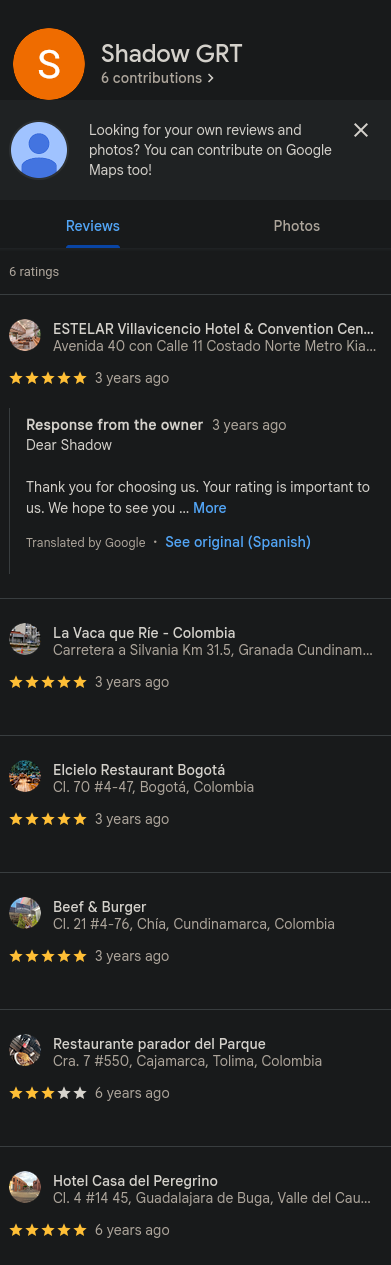Click the five-star rating under Beef & Burger
The width and height of the screenshot is (391, 1265).
[48, 956]
